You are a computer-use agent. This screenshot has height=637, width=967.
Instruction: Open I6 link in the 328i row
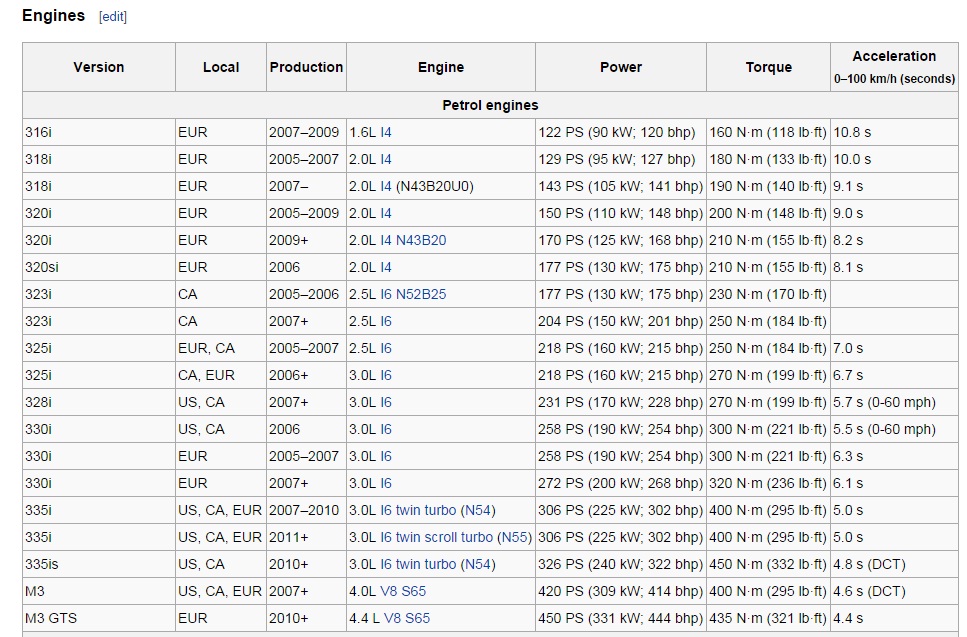click(386, 402)
